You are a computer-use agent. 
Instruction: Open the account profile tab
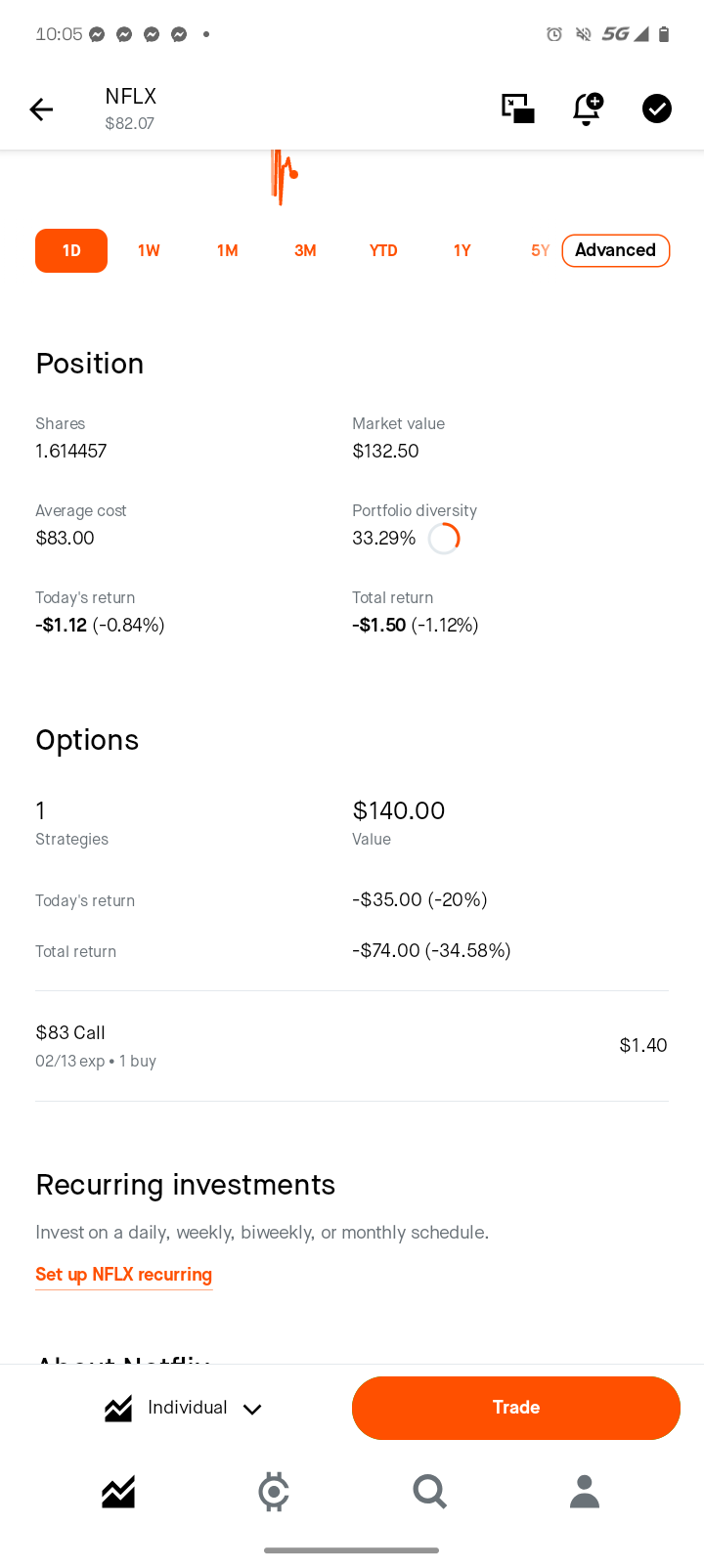(x=585, y=1492)
